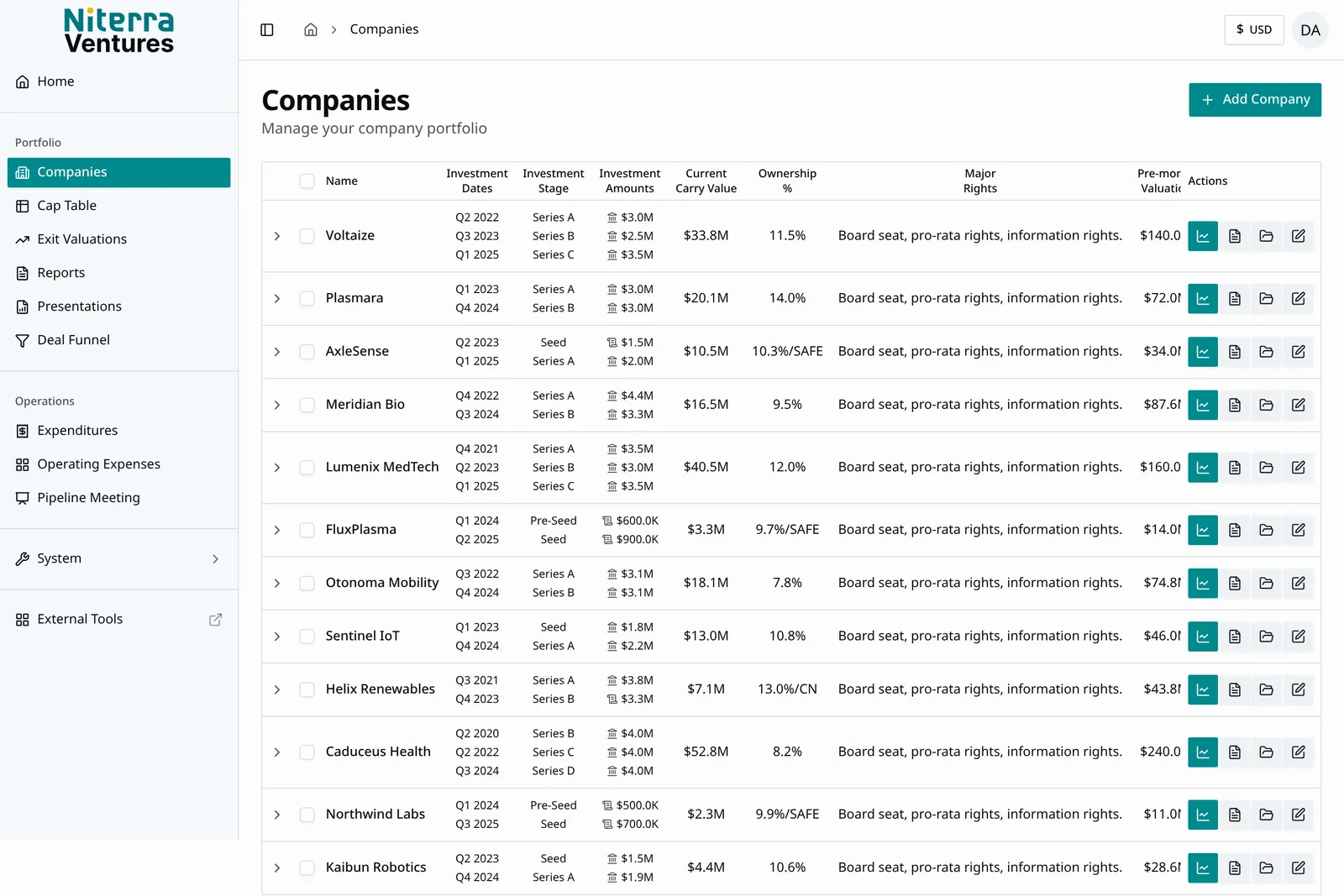Edit the AxleSense company row
The width and height of the screenshot is (1344, 896).
coord(1299,352)
